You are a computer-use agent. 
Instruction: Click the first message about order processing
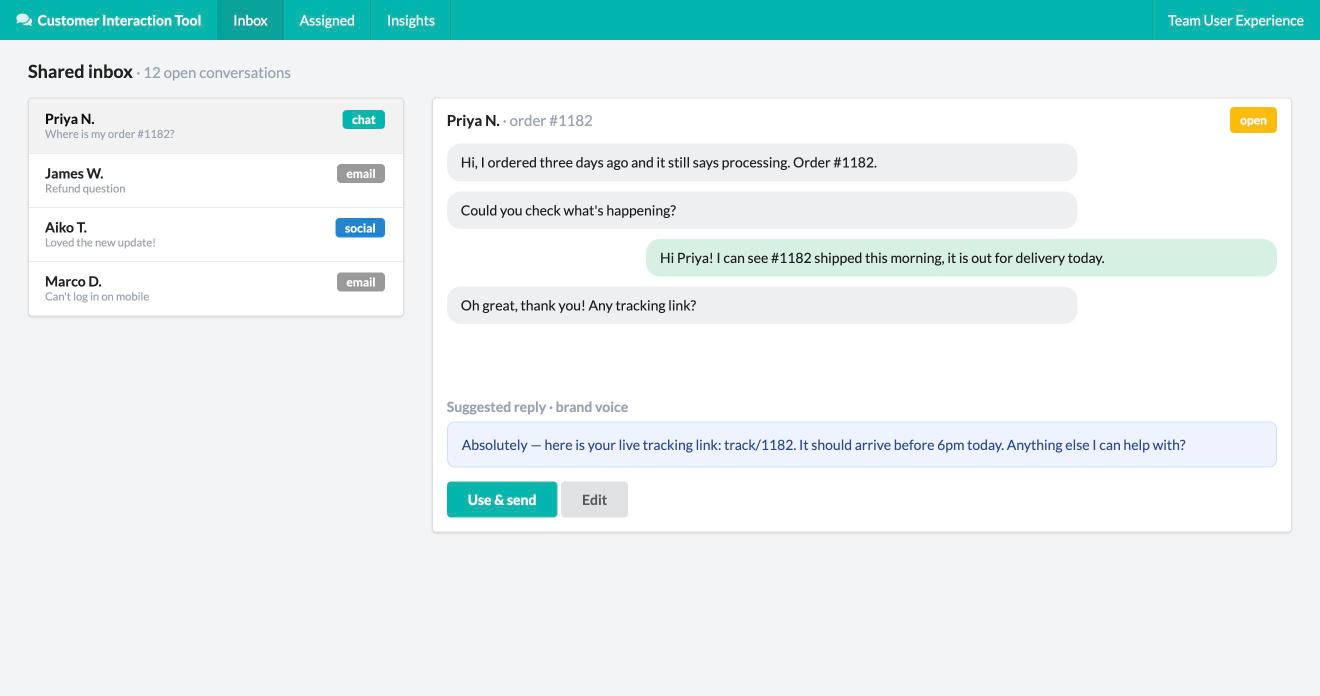pyautogui.click(x=762, y=162)
